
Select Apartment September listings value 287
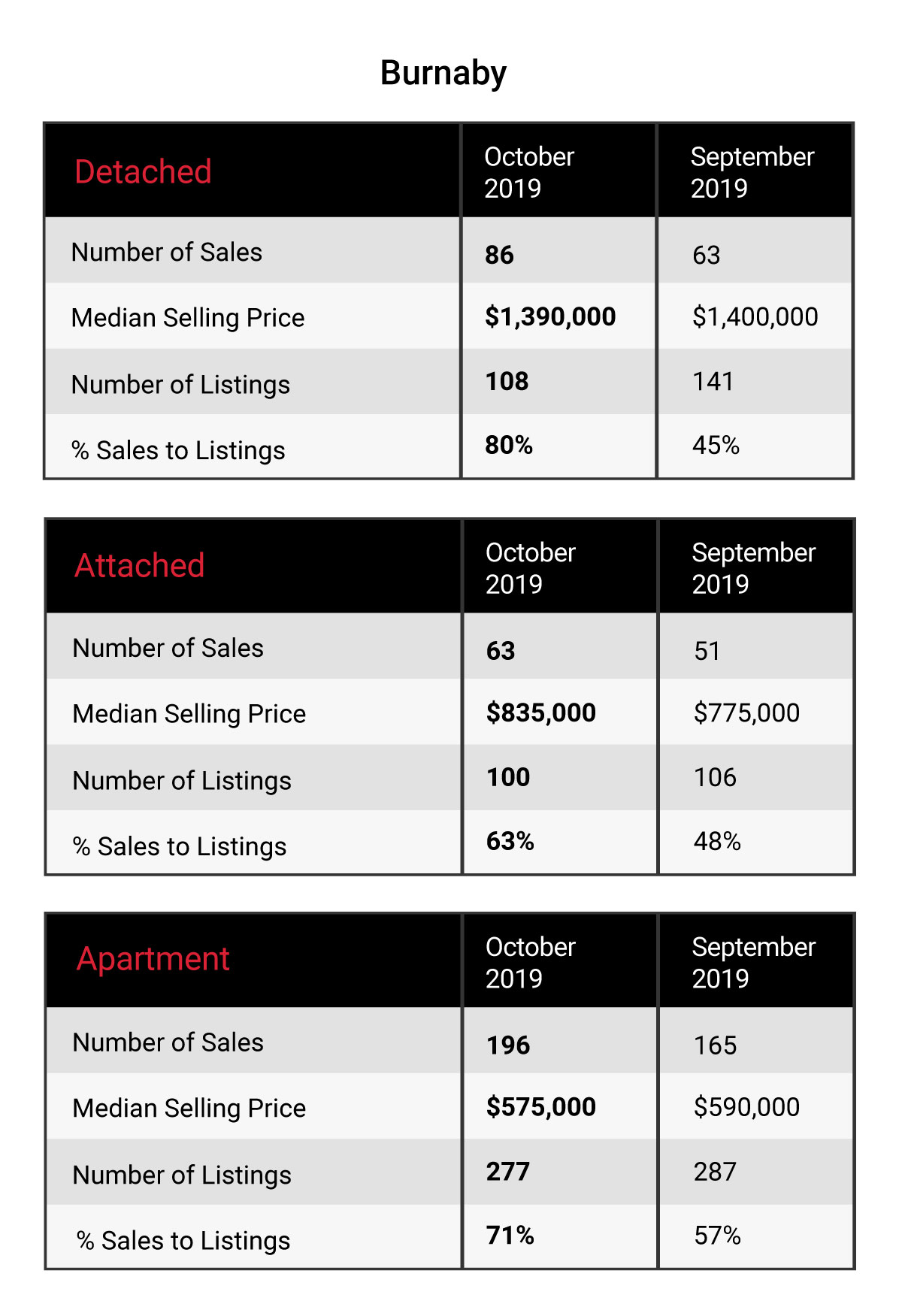[x=715, y=1172]
